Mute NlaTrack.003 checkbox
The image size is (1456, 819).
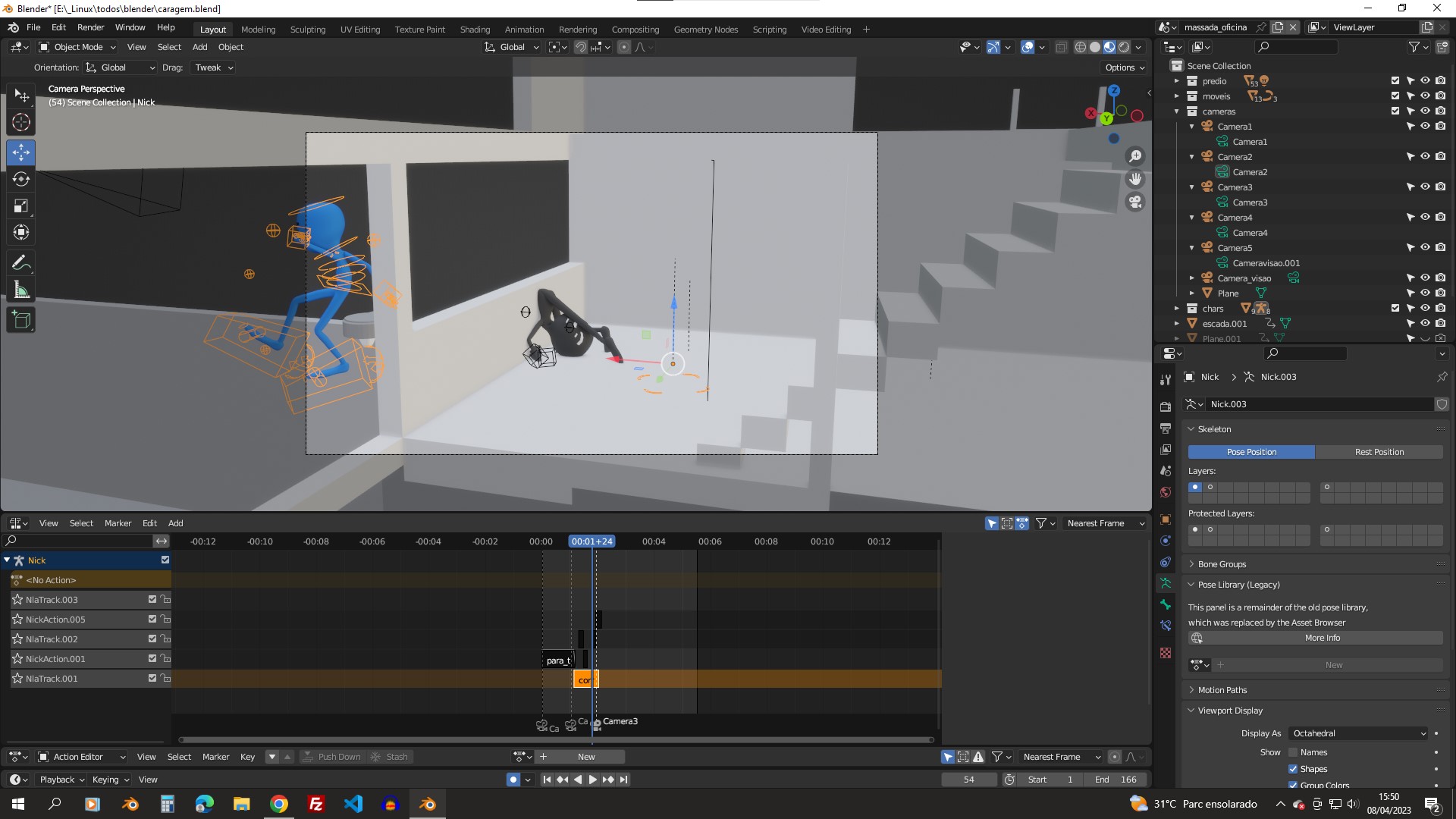coord(152,599)
